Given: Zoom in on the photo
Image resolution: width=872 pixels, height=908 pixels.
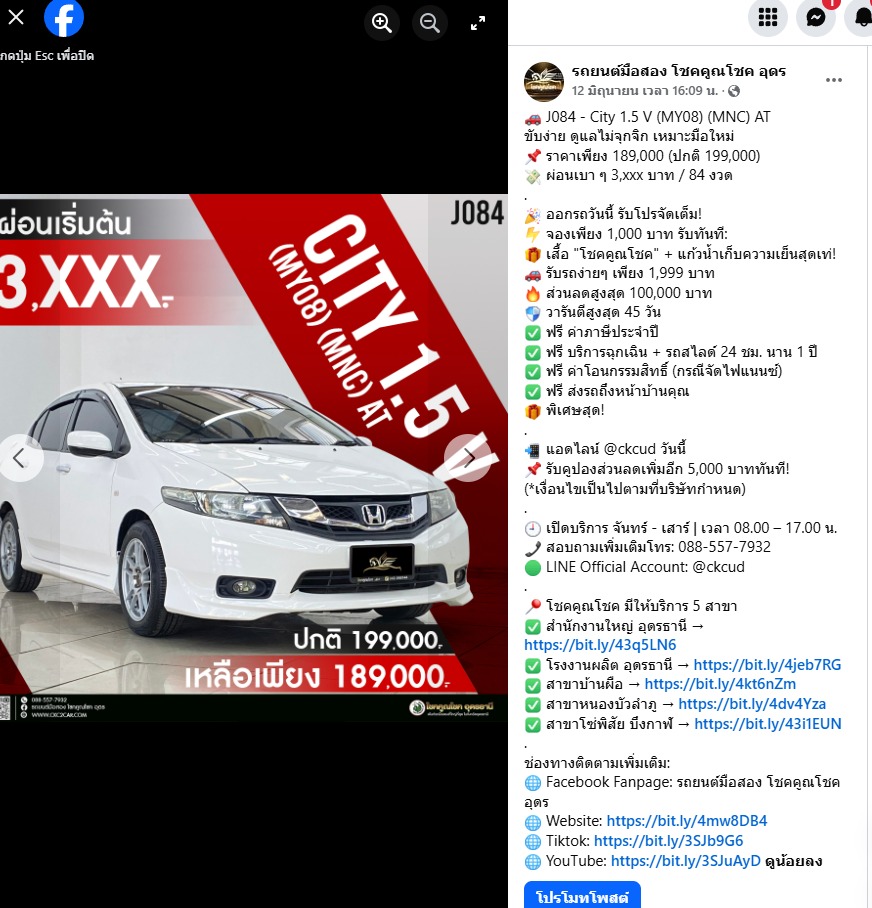Looking at the screenshot, I should (382, 22).
